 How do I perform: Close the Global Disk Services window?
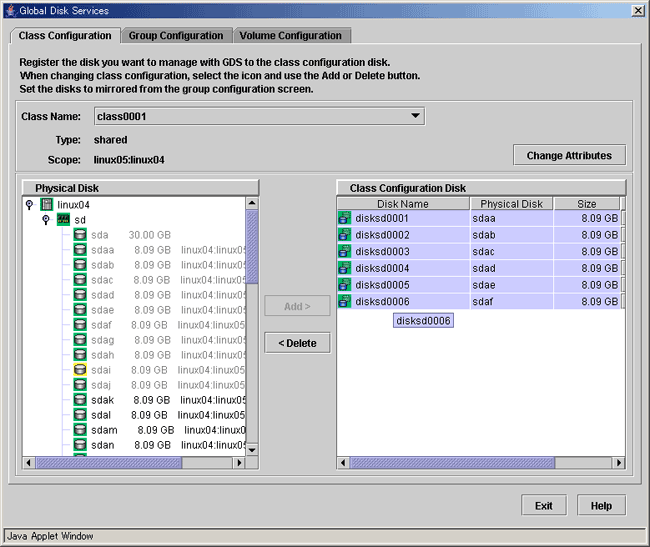pyautogui.click(x=638, y=10)
